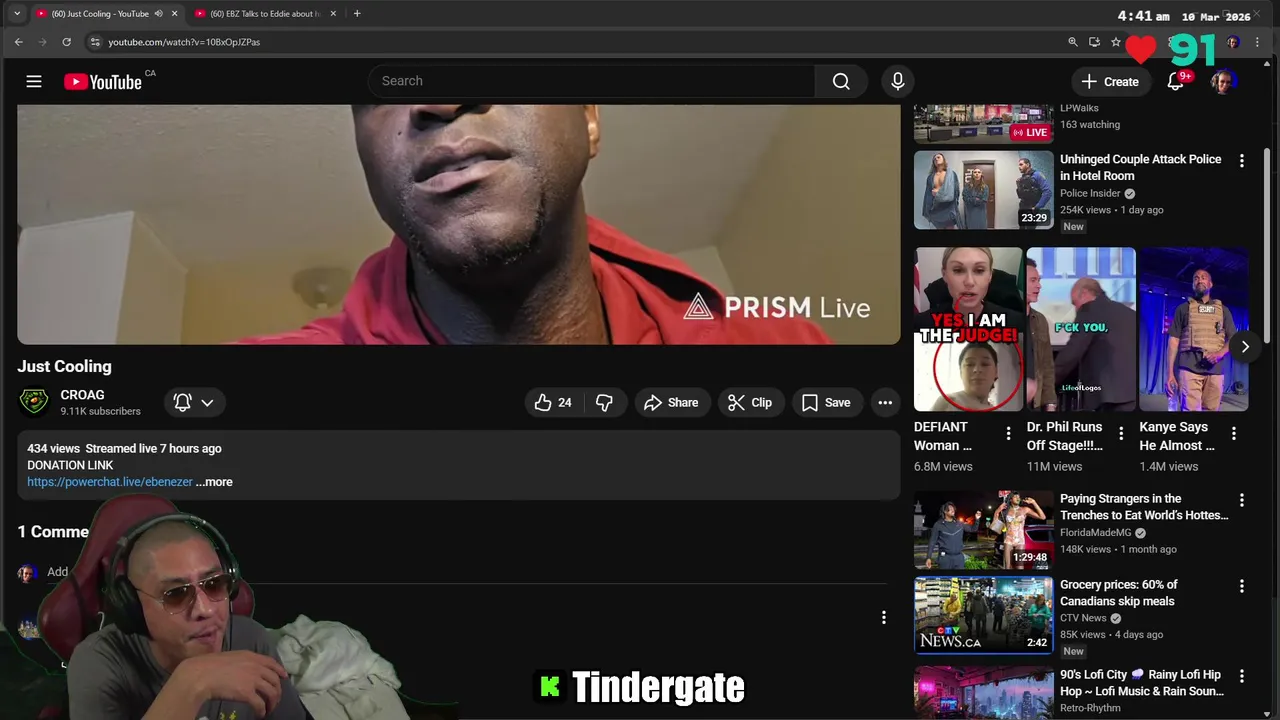The height and width of the screenshot is (720, 1280).
Task: Dislike the video with thumbs down
Action: [605, 402]
